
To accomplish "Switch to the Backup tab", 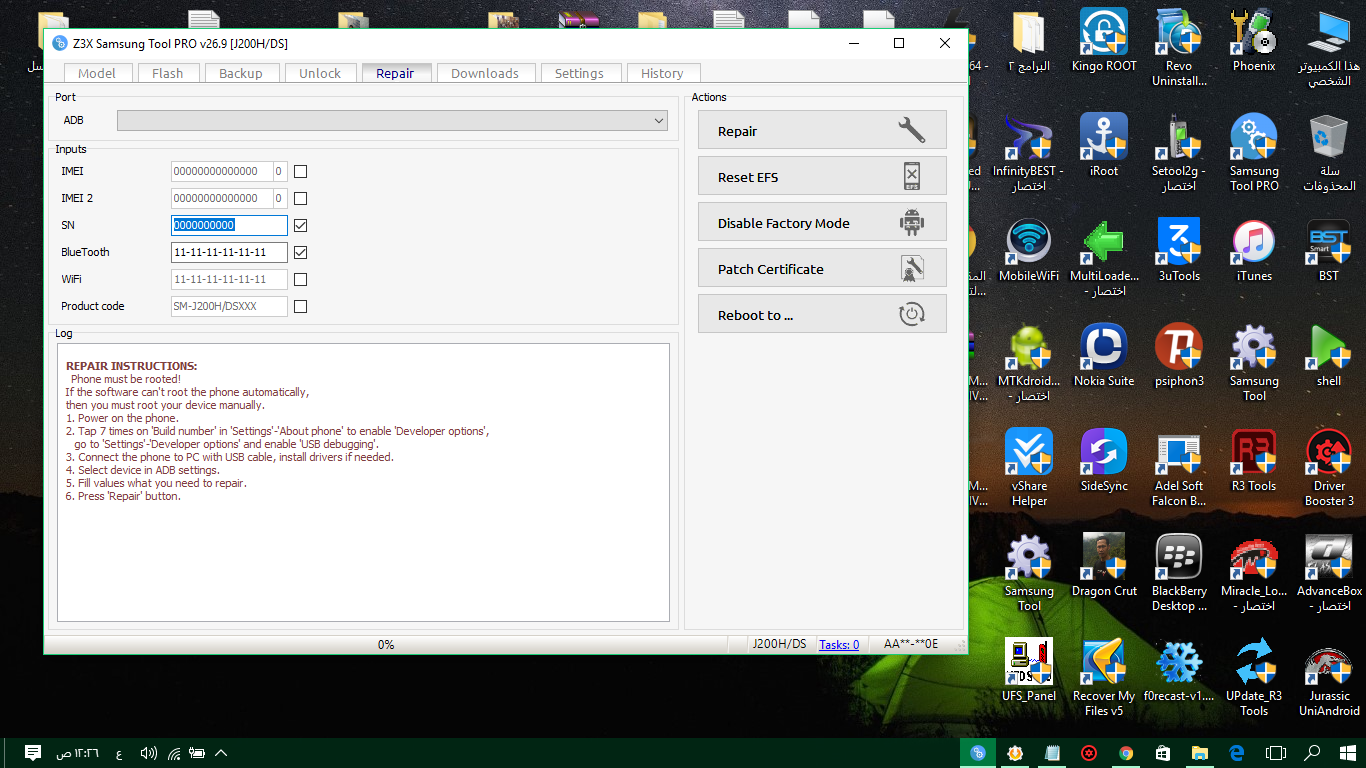I will point(240,73).
